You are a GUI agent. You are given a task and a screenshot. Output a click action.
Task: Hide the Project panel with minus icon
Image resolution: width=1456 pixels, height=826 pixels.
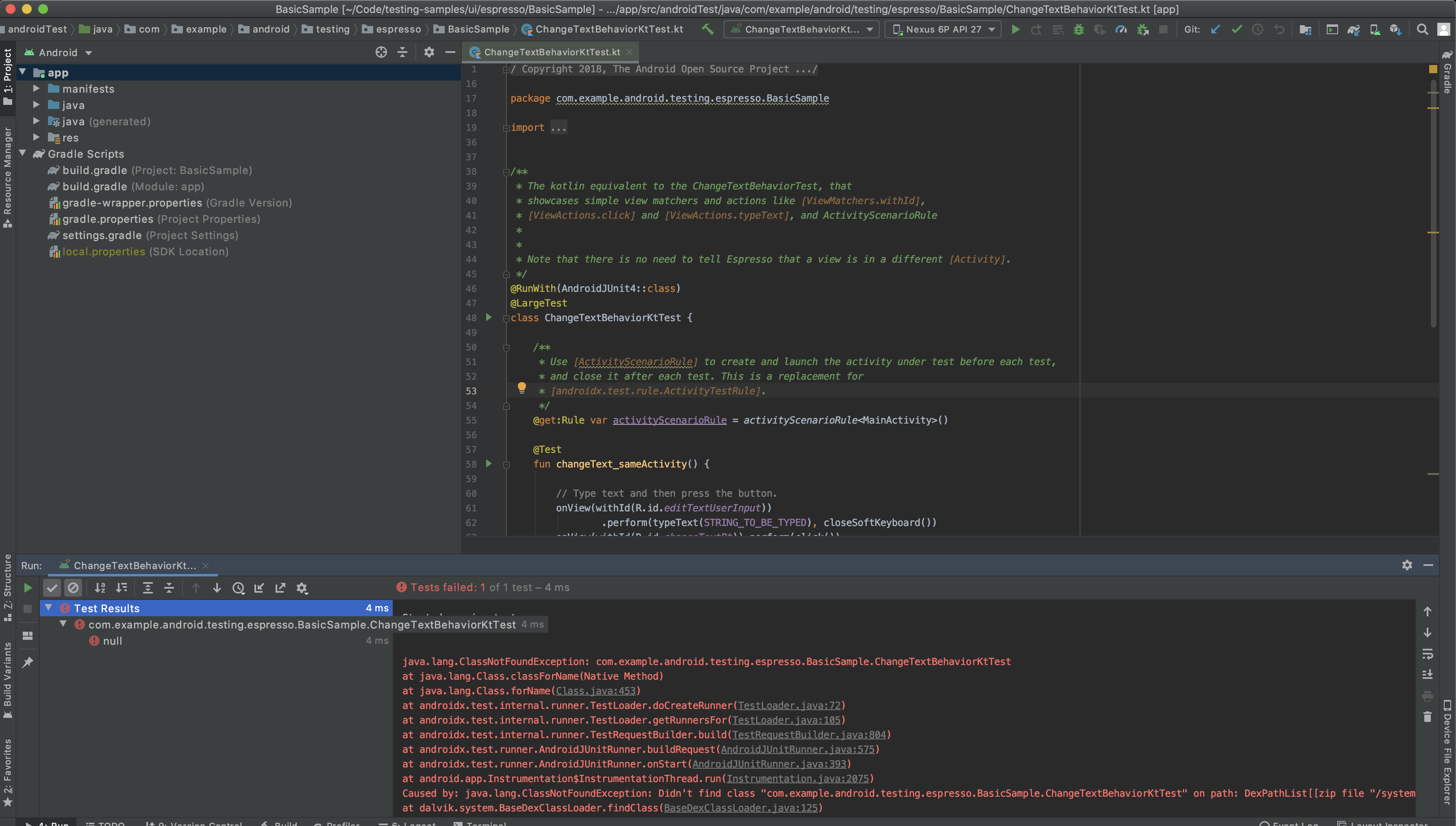tap(450, 52)
